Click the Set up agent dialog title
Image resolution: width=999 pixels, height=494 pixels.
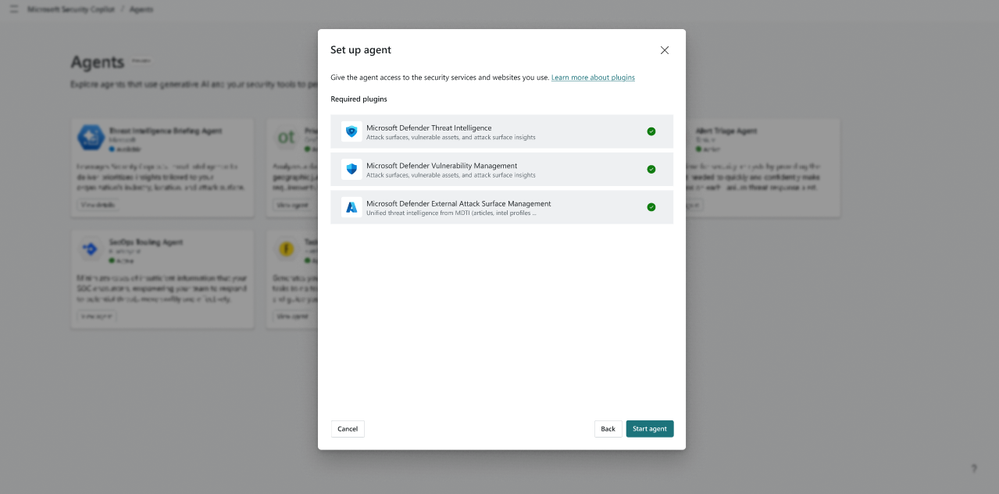coord(361,50)
